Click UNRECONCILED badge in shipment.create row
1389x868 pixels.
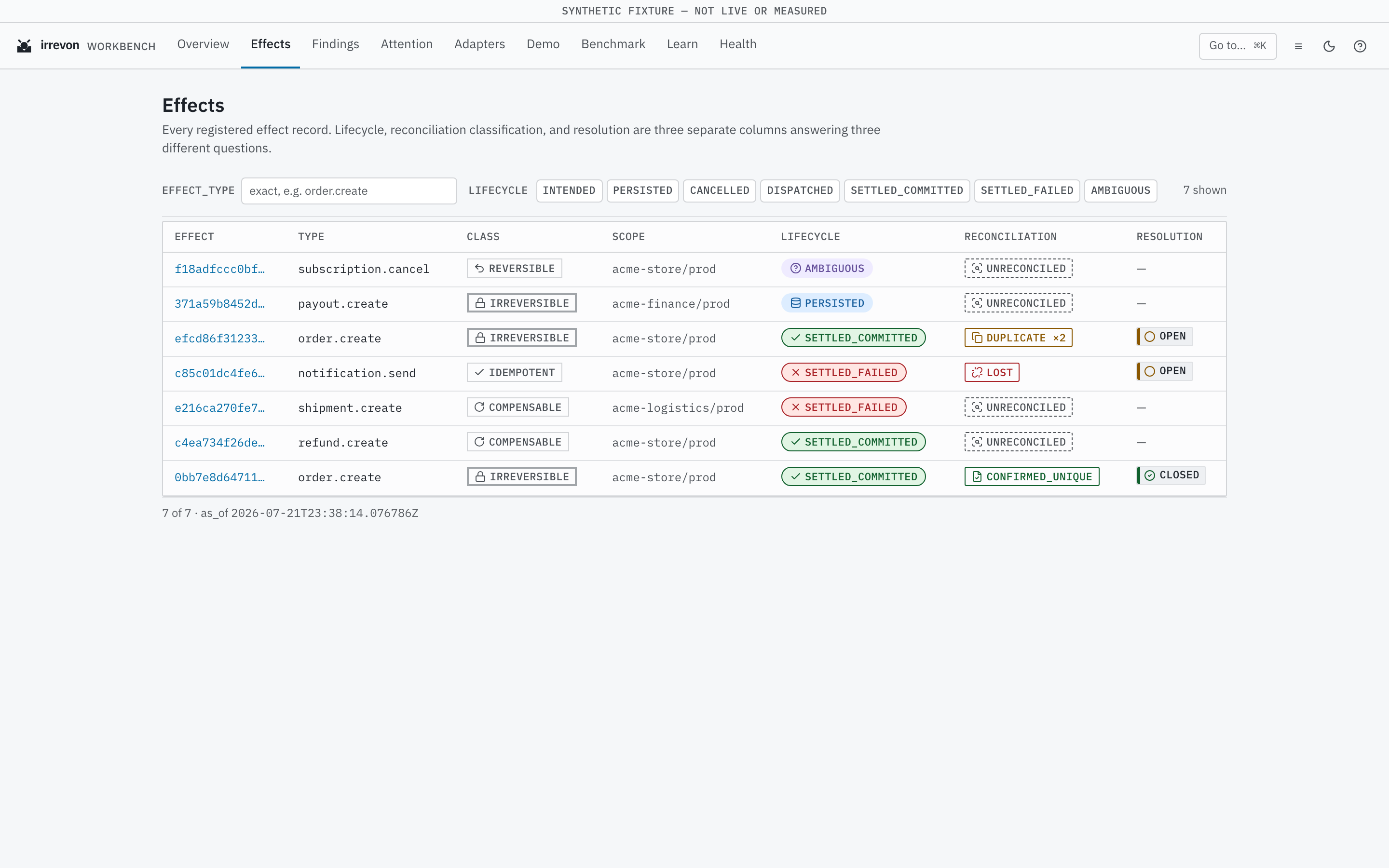pyautogui.click(x=1018, y=407)
